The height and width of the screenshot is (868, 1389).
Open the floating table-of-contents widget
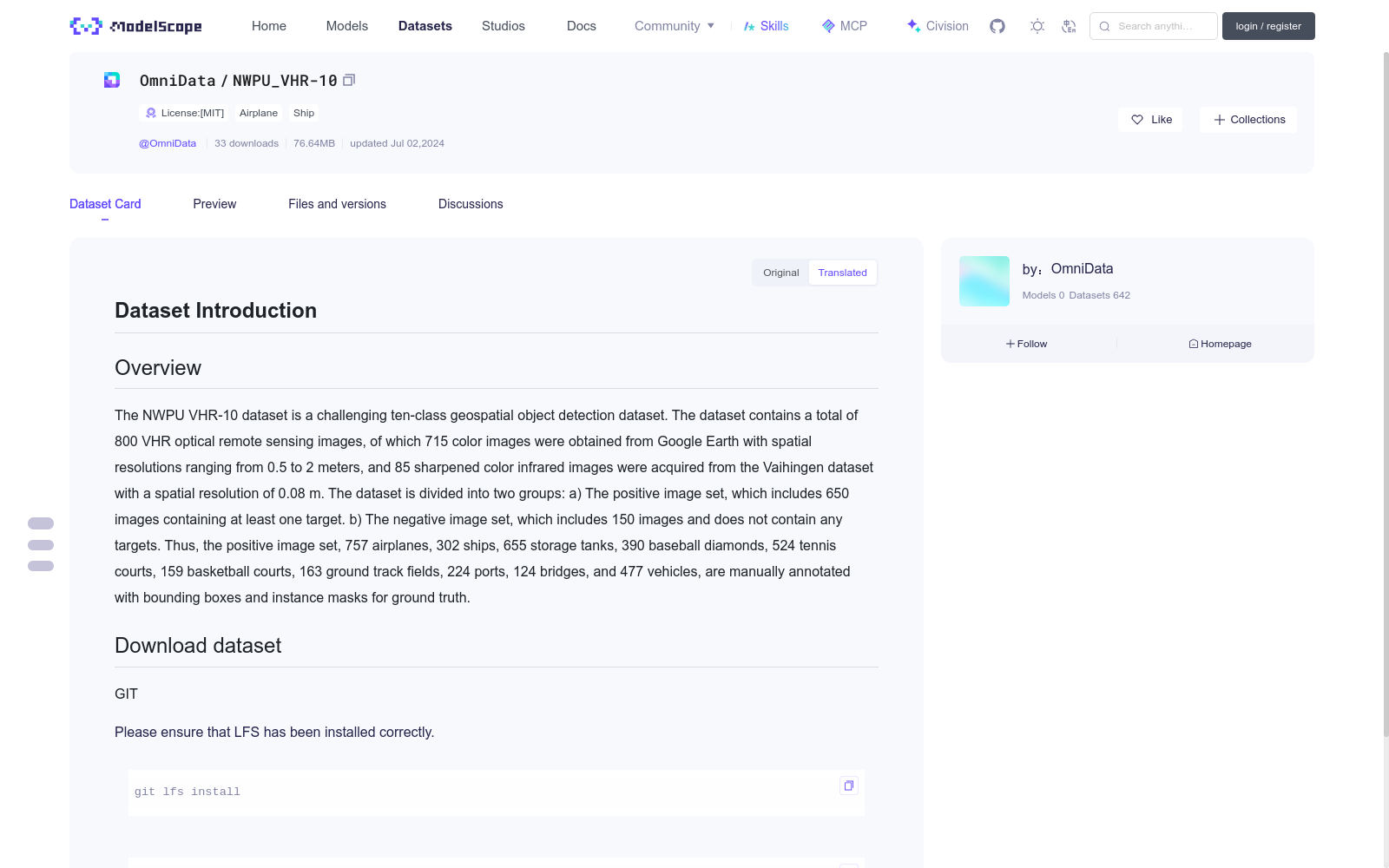coord(41,544)
